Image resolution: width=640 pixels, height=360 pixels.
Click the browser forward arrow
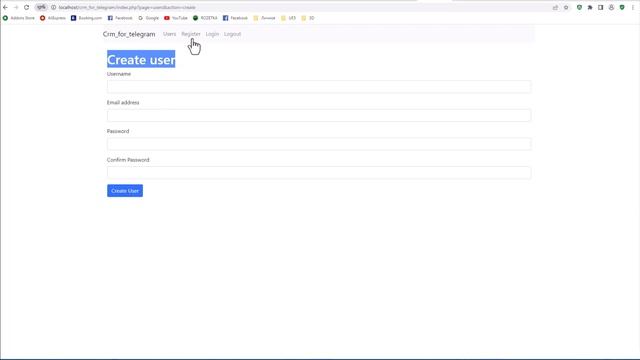16,7
